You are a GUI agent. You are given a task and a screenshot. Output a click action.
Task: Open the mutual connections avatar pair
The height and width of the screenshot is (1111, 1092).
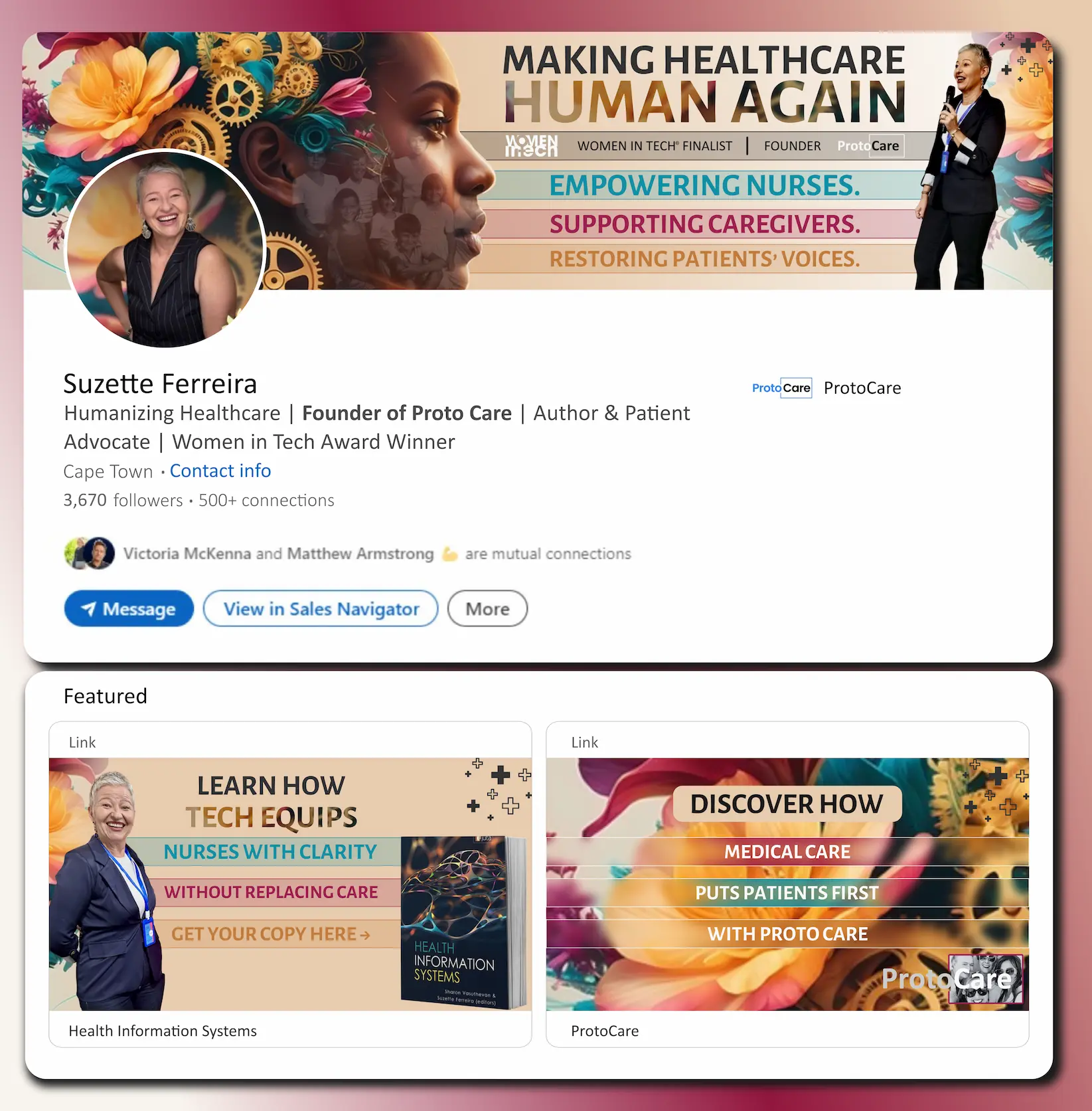pos(90,553)
